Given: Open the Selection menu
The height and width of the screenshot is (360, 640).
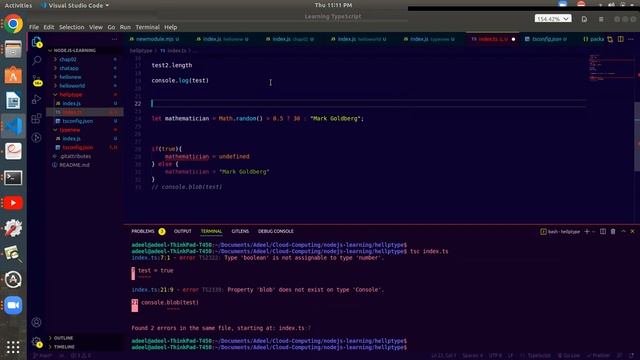Looking at the screenshot, I should pos(71,27).
